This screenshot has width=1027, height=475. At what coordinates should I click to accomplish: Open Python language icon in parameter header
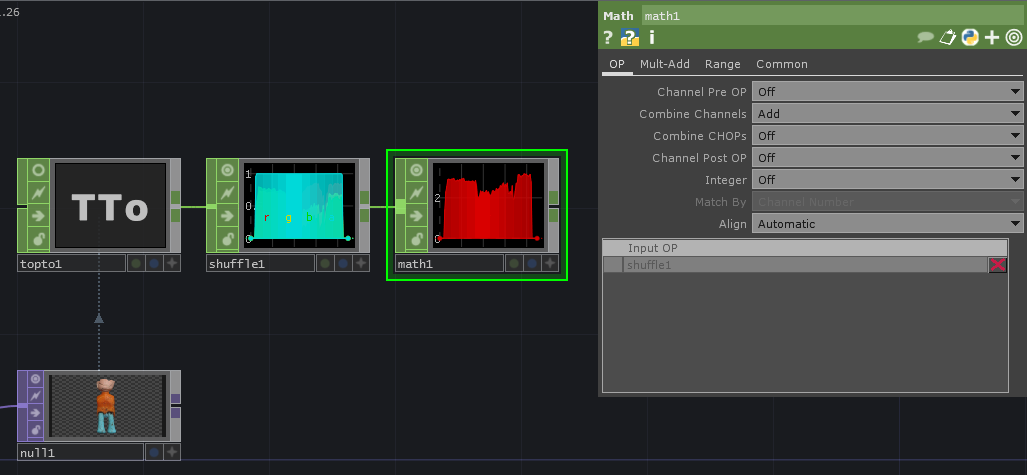click(970, 38)
